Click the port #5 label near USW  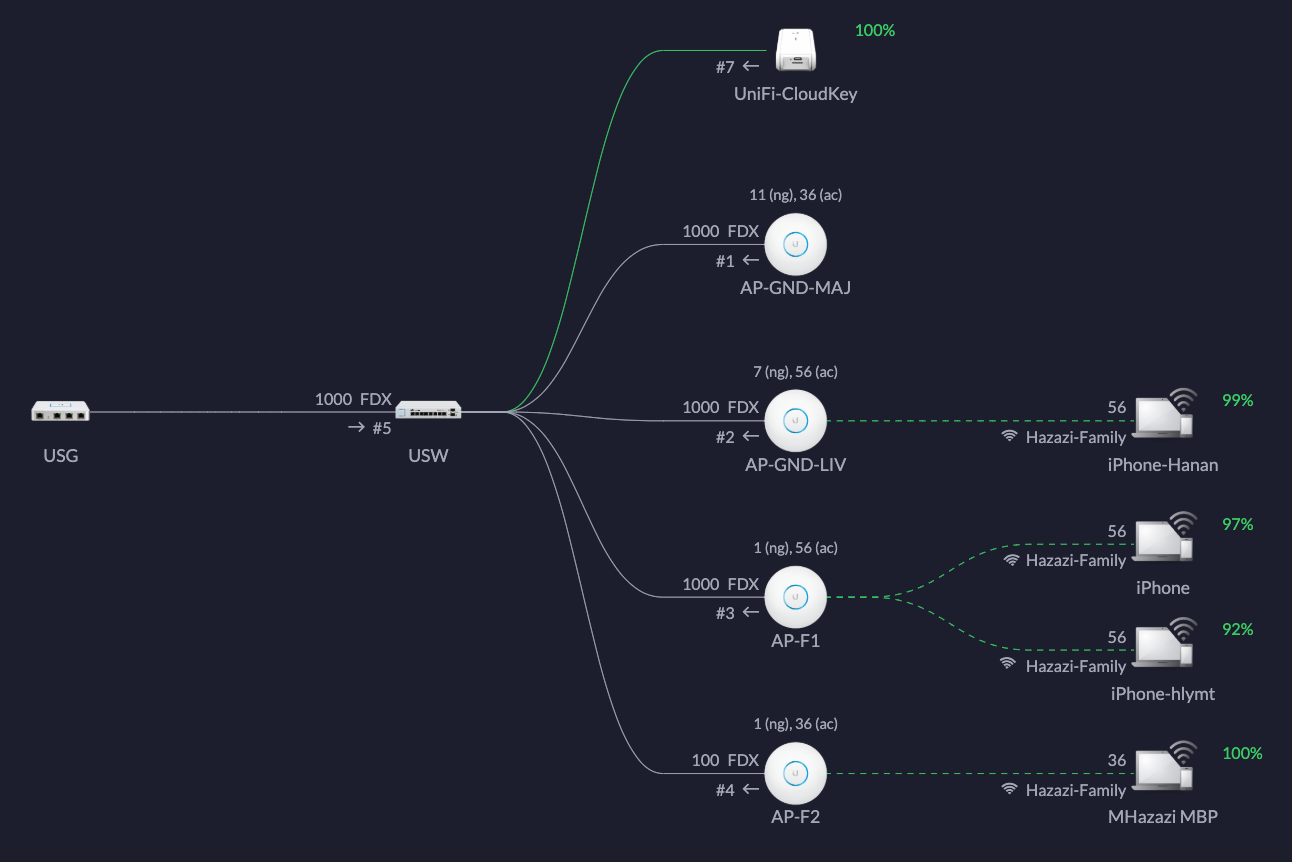(x=381, y=428)
